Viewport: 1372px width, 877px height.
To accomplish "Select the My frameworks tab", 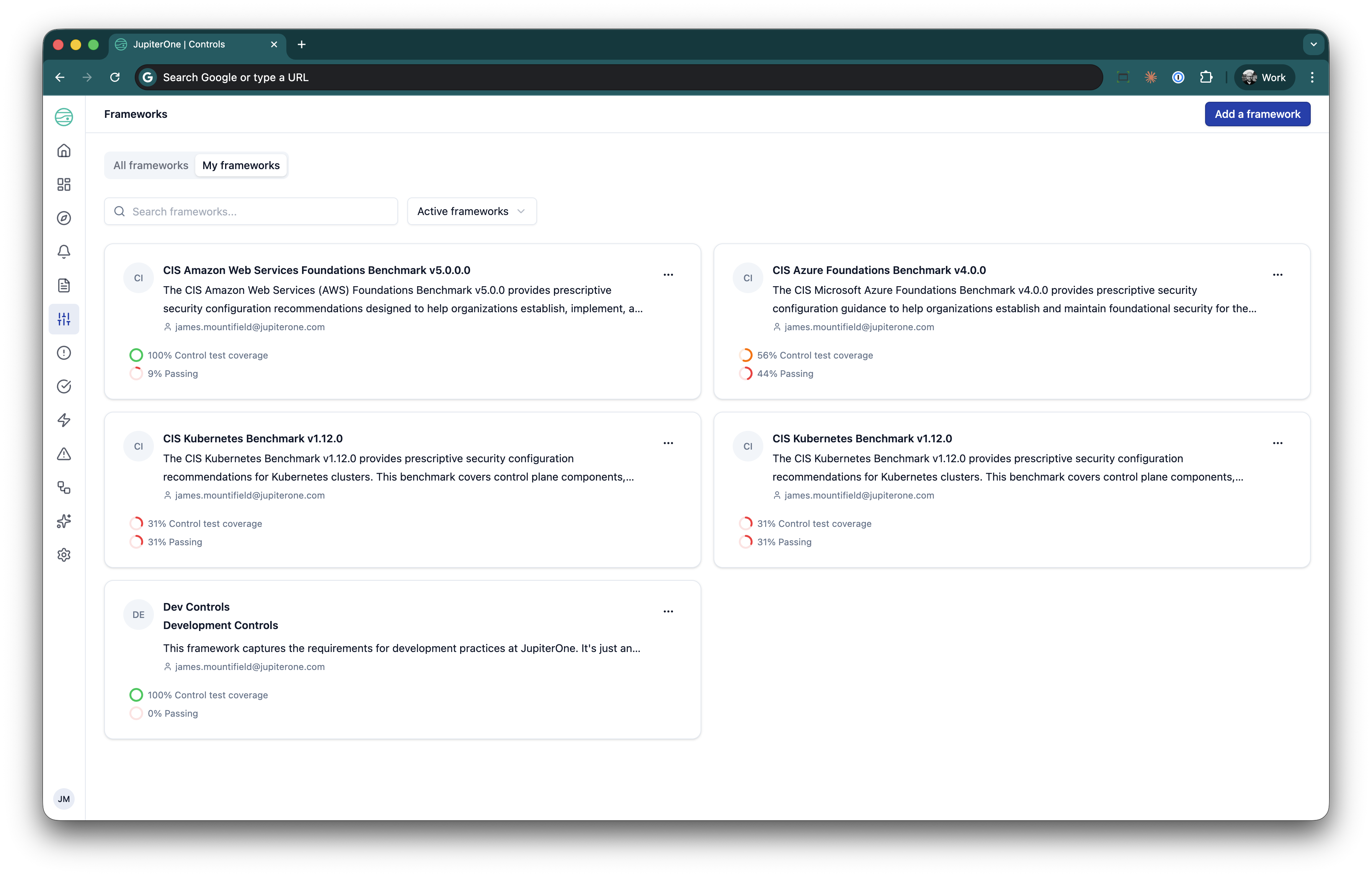I will (x=240, y=165).
